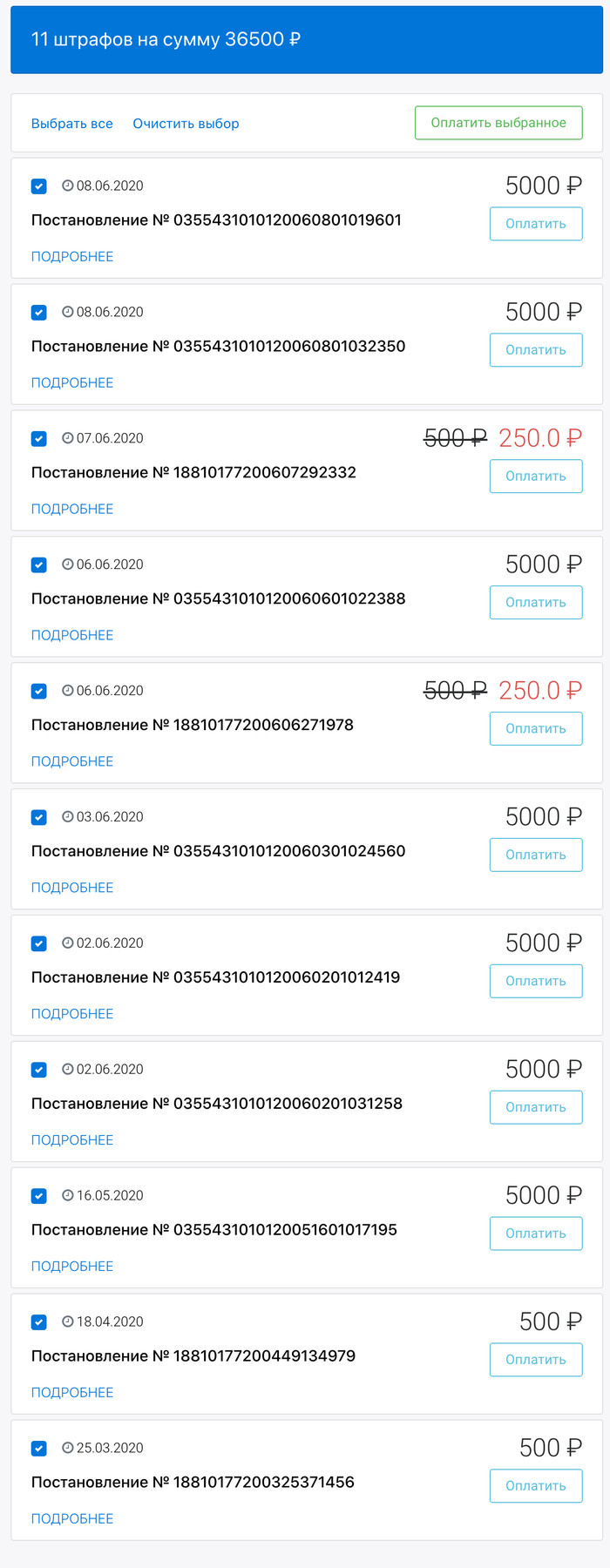This screenshot has width=610, height=1568.
Task: Deselect the 16.05.2020 fine checkbox
Action: 39,1196
